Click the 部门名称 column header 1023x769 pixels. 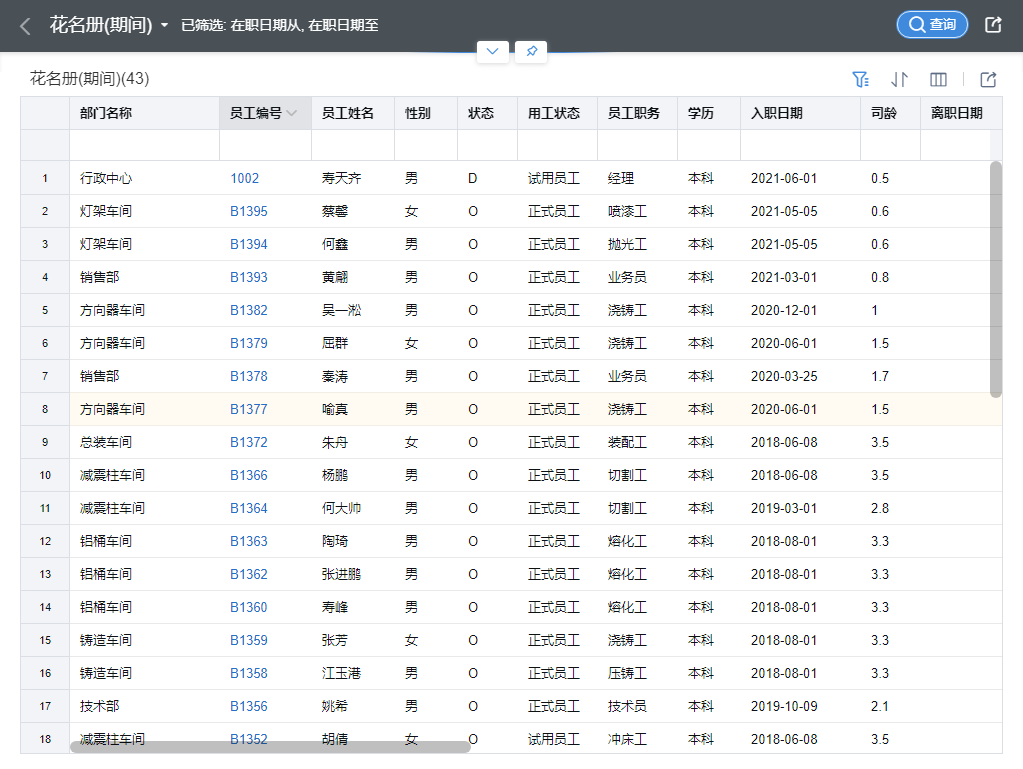(144, 113)
